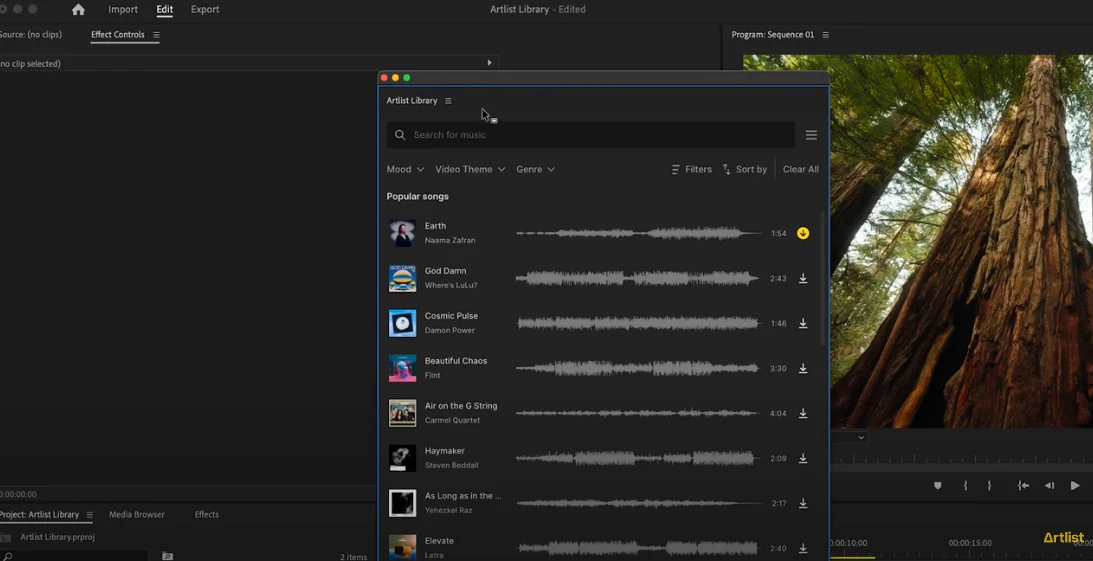Click the God Damn album cover thumbnail
Screen dimensions: 1093x561
click(402, 279)
